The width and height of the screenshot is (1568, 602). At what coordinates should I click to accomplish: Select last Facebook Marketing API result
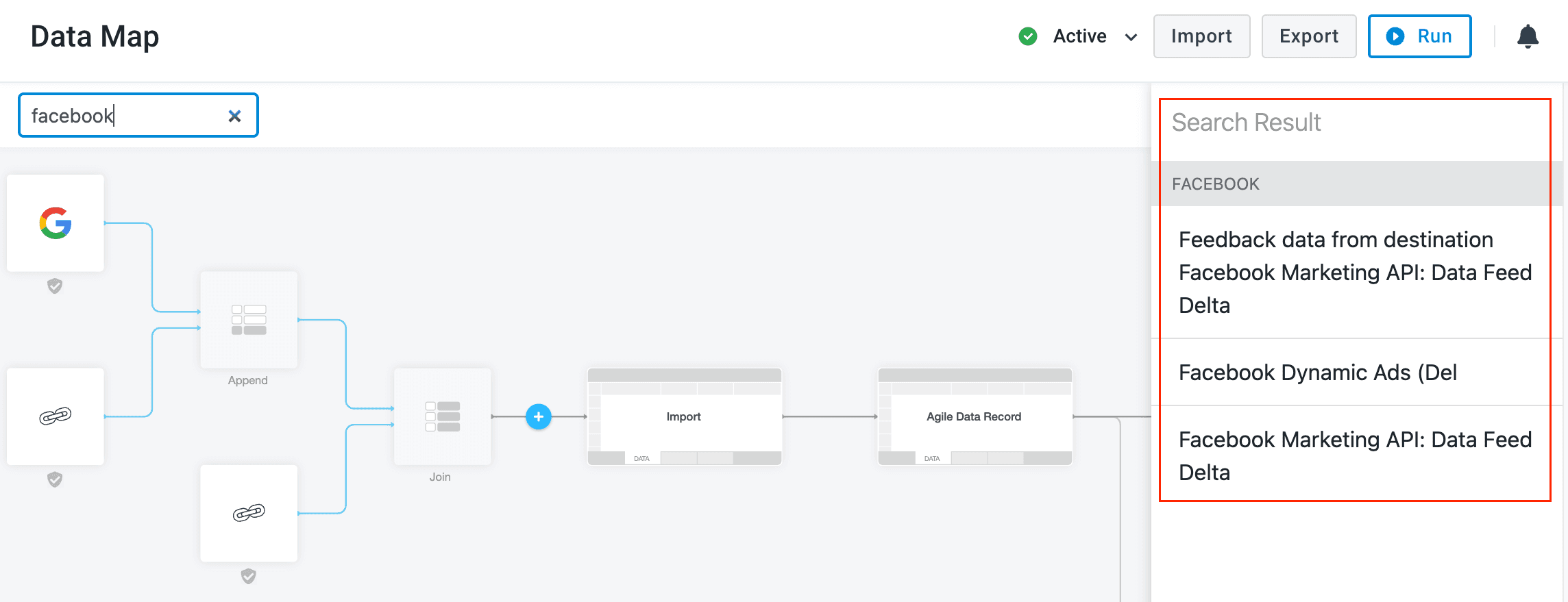[x=1354, y=455]
